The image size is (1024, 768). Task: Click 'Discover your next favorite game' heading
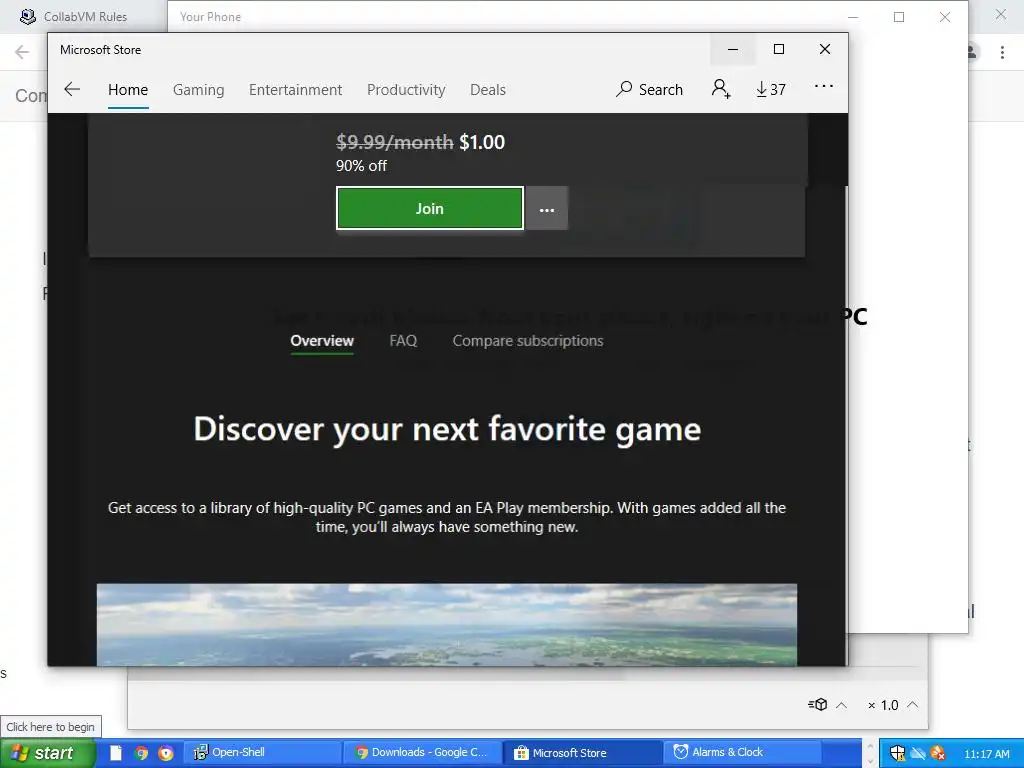point(447,429)
